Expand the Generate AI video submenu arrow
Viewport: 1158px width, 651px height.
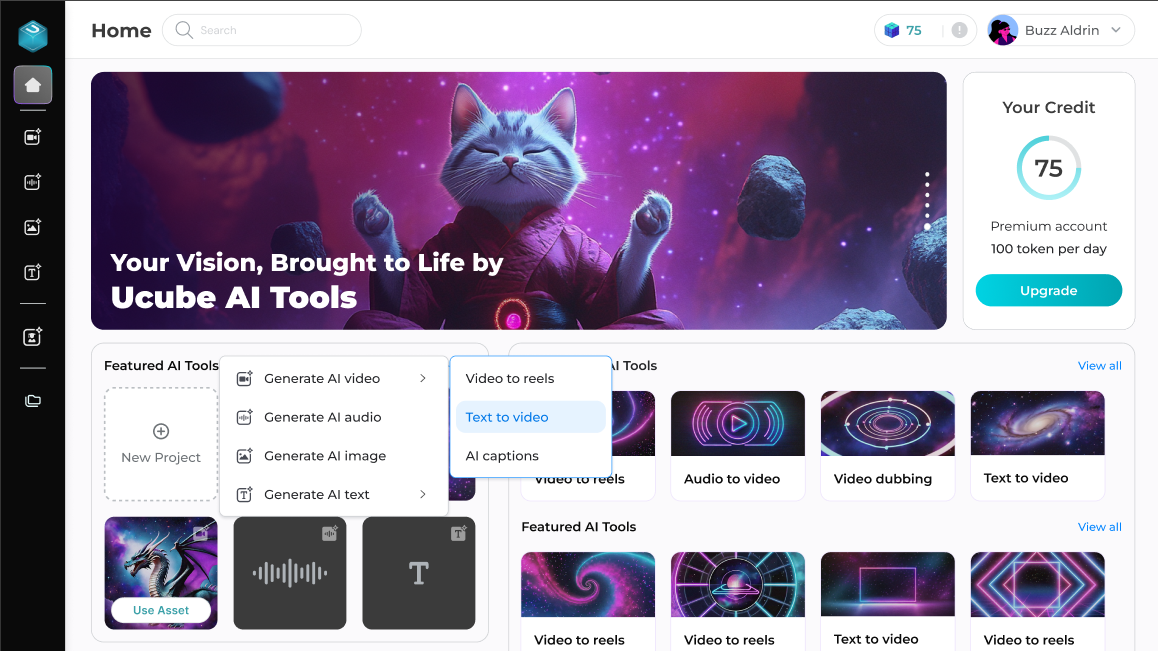coord(423,378)
